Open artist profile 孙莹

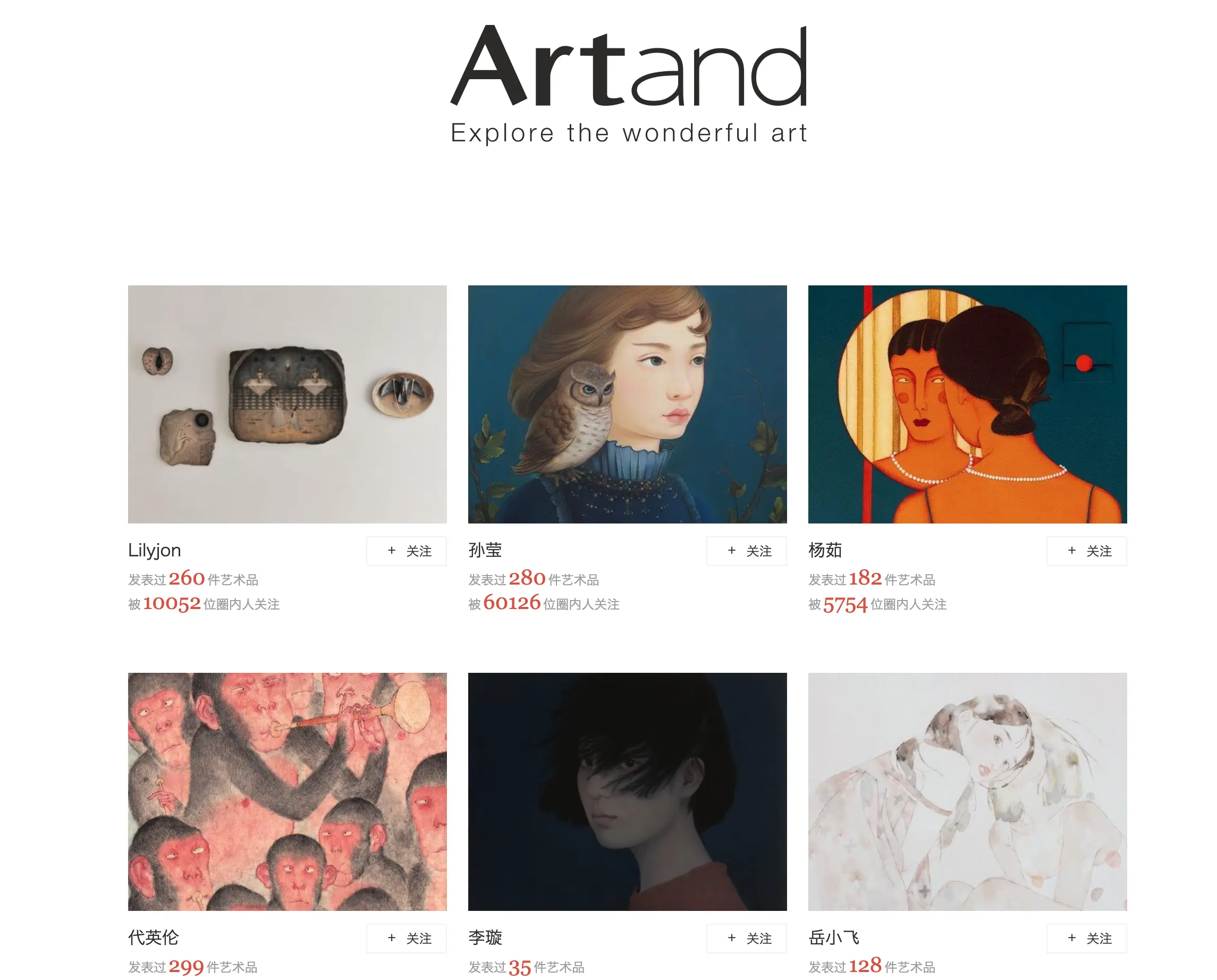pos(485,551)
